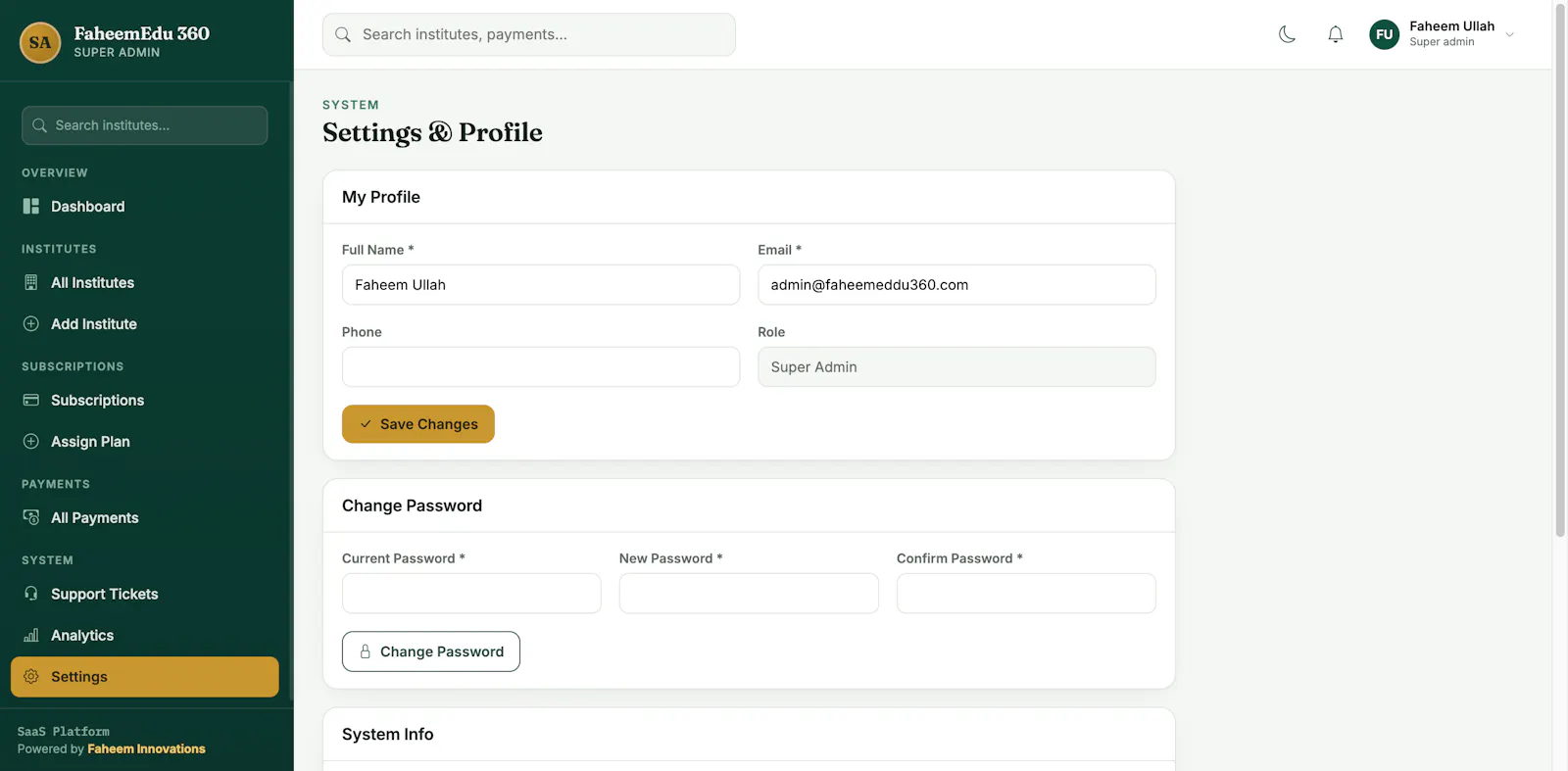
Task: Click the Save Changes button
Action: [x=418, y=424]
